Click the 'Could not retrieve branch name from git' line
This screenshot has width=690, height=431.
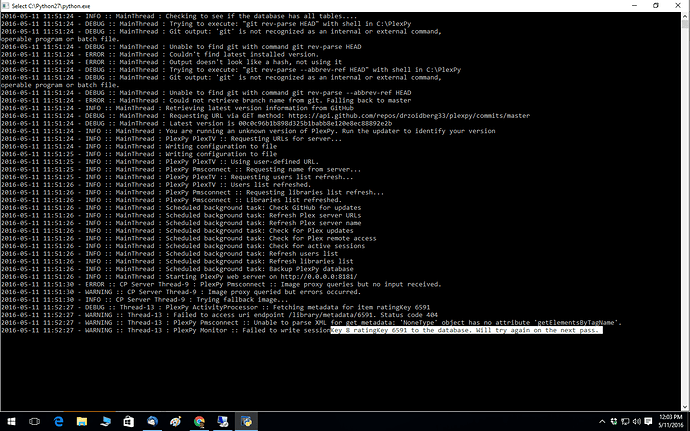coord(206,100)
